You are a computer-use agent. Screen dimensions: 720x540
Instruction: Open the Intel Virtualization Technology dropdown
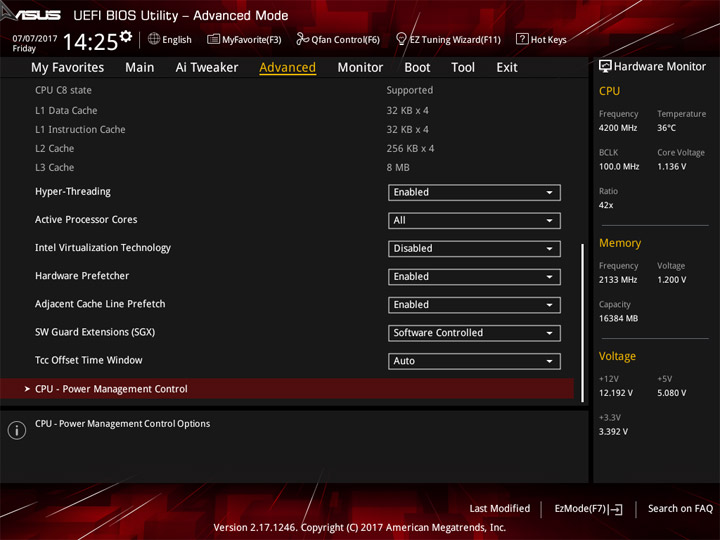coord(474,248)
